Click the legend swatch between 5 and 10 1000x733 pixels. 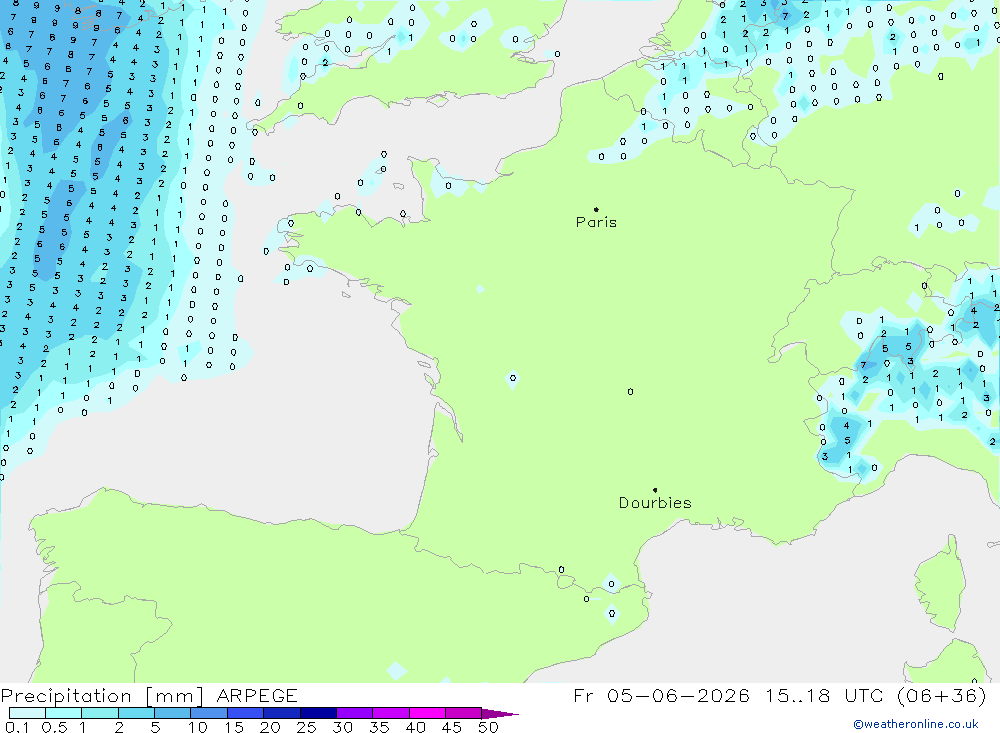(172, 713)
